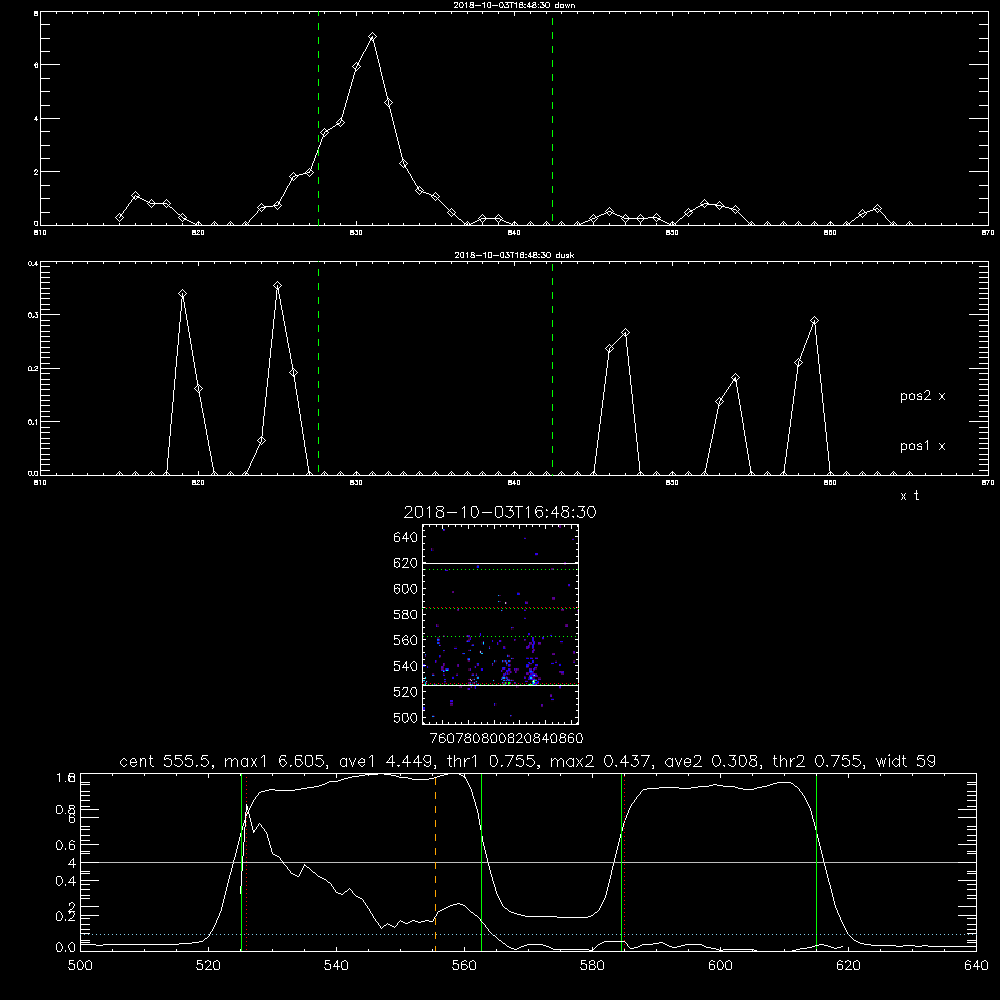Screen dimensions: 1000x1000
Task: Click the left green dashed line in dawn plot
Action: [318, 119]
